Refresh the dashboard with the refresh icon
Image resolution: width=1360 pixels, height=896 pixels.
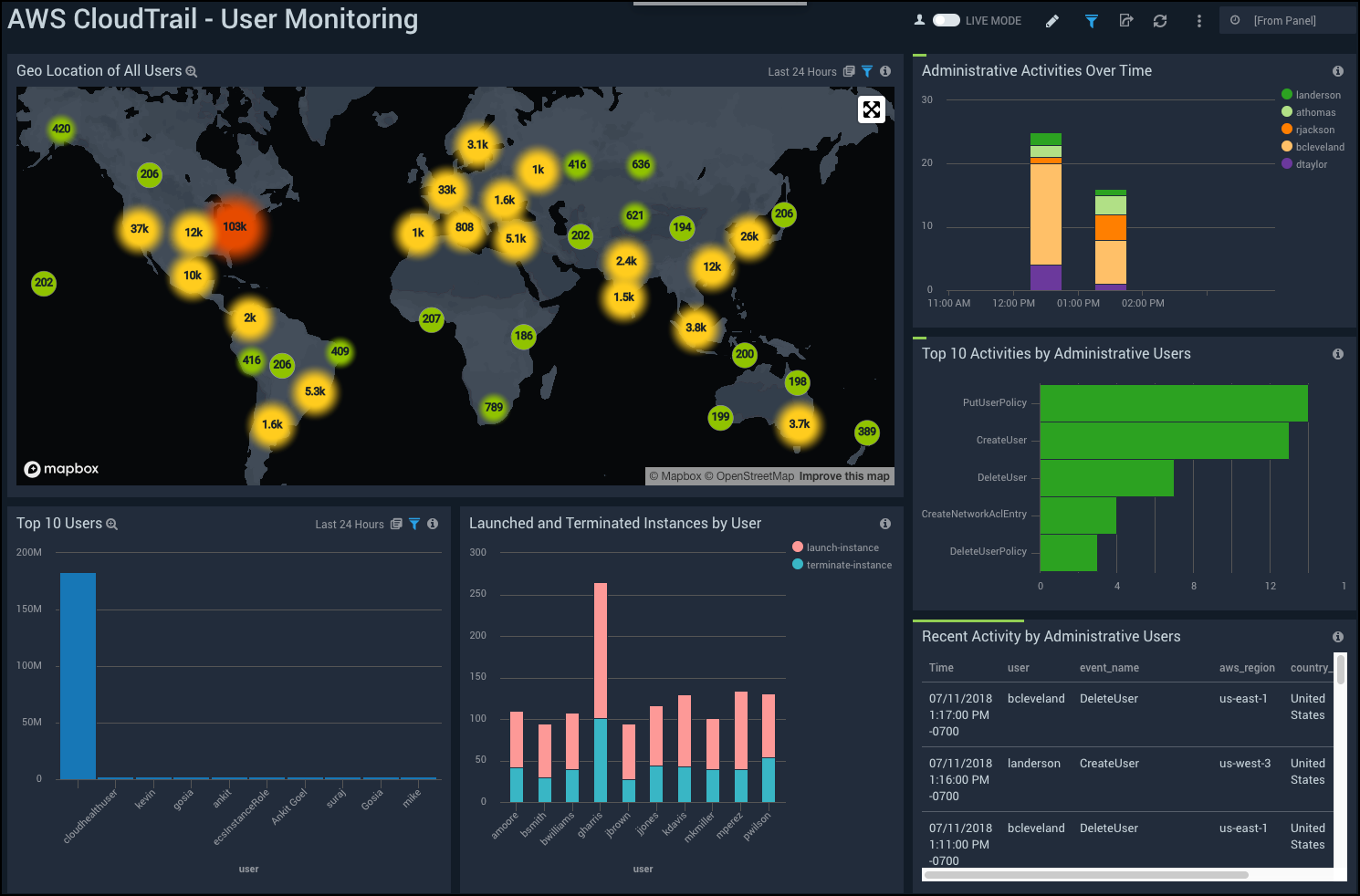point(1160,19)
